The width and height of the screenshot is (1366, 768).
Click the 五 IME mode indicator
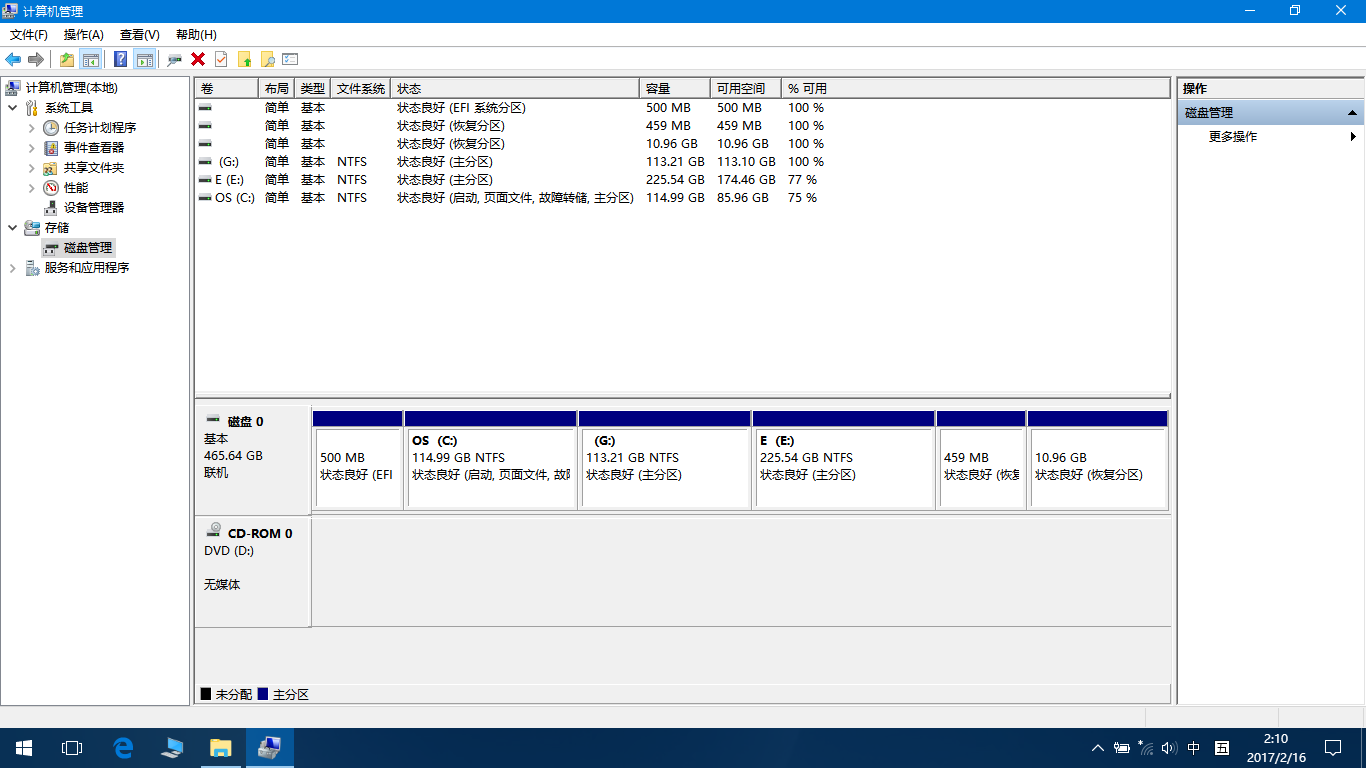tap(1222, 748)
